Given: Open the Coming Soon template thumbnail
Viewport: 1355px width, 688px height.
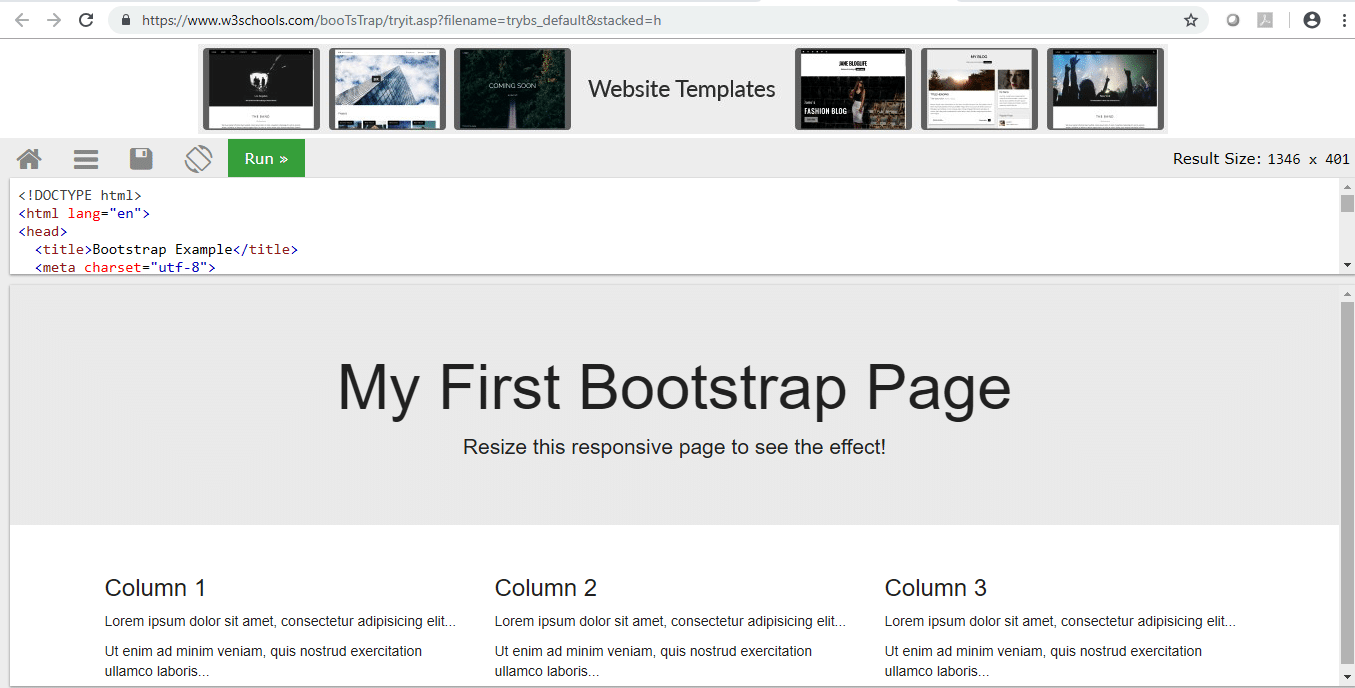Looking at the screenshot, I should 512,89.
